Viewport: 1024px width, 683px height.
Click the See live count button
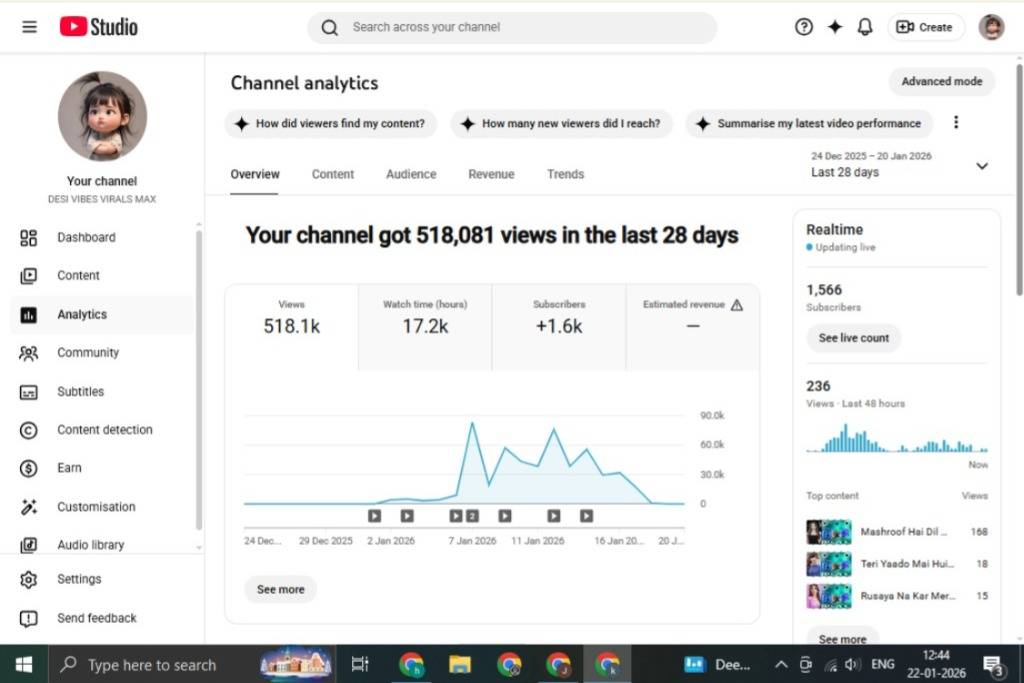(x=853, y=338)
